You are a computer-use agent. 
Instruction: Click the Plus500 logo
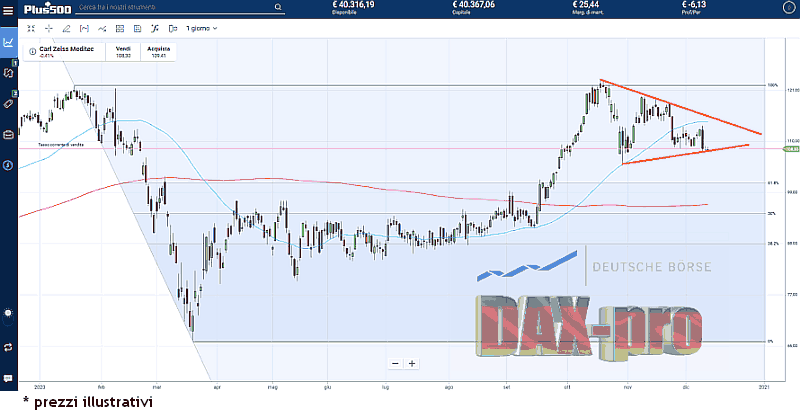tap(47, 8)
